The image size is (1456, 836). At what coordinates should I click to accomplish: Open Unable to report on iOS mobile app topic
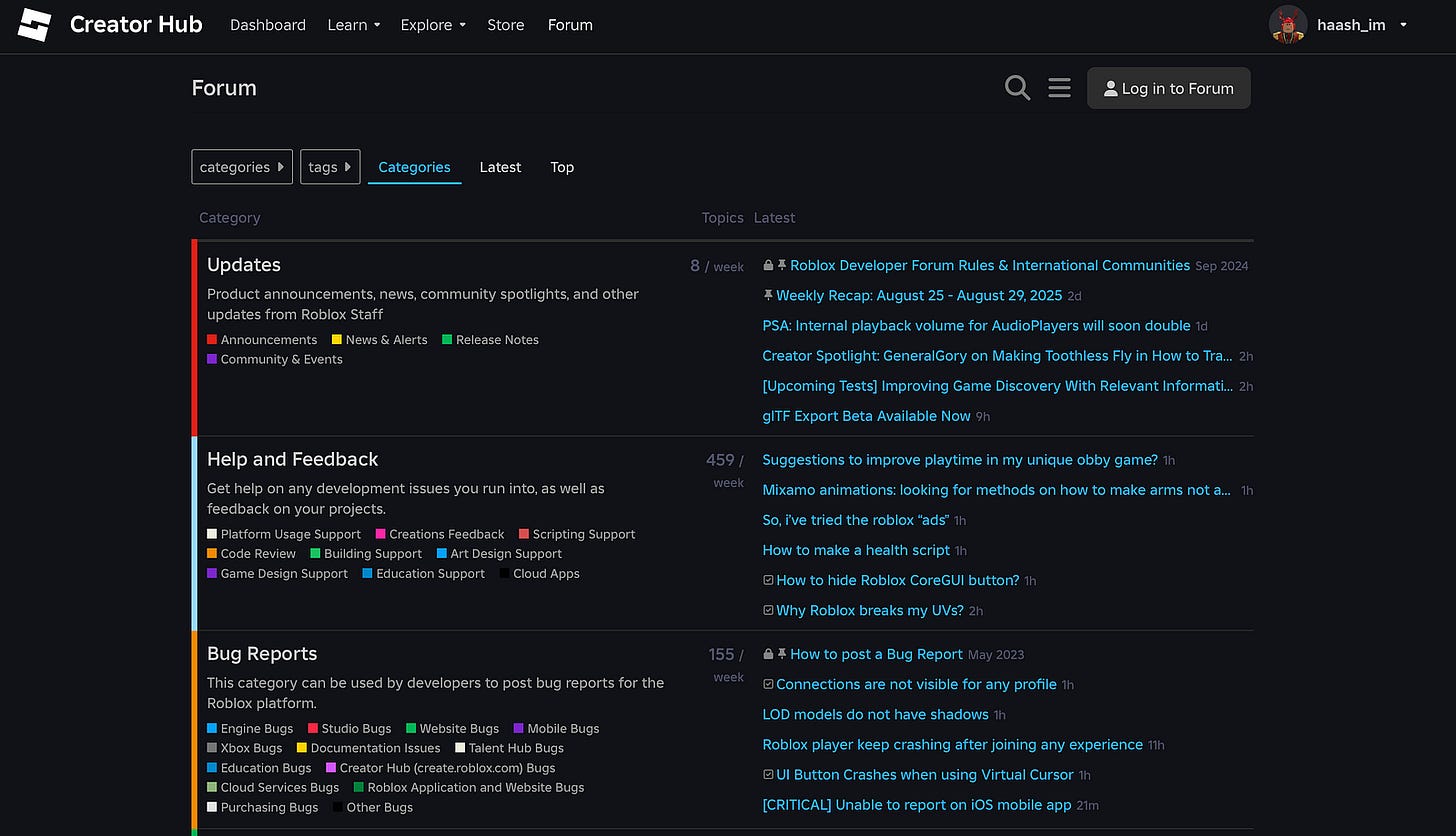(x=917, y=805)
